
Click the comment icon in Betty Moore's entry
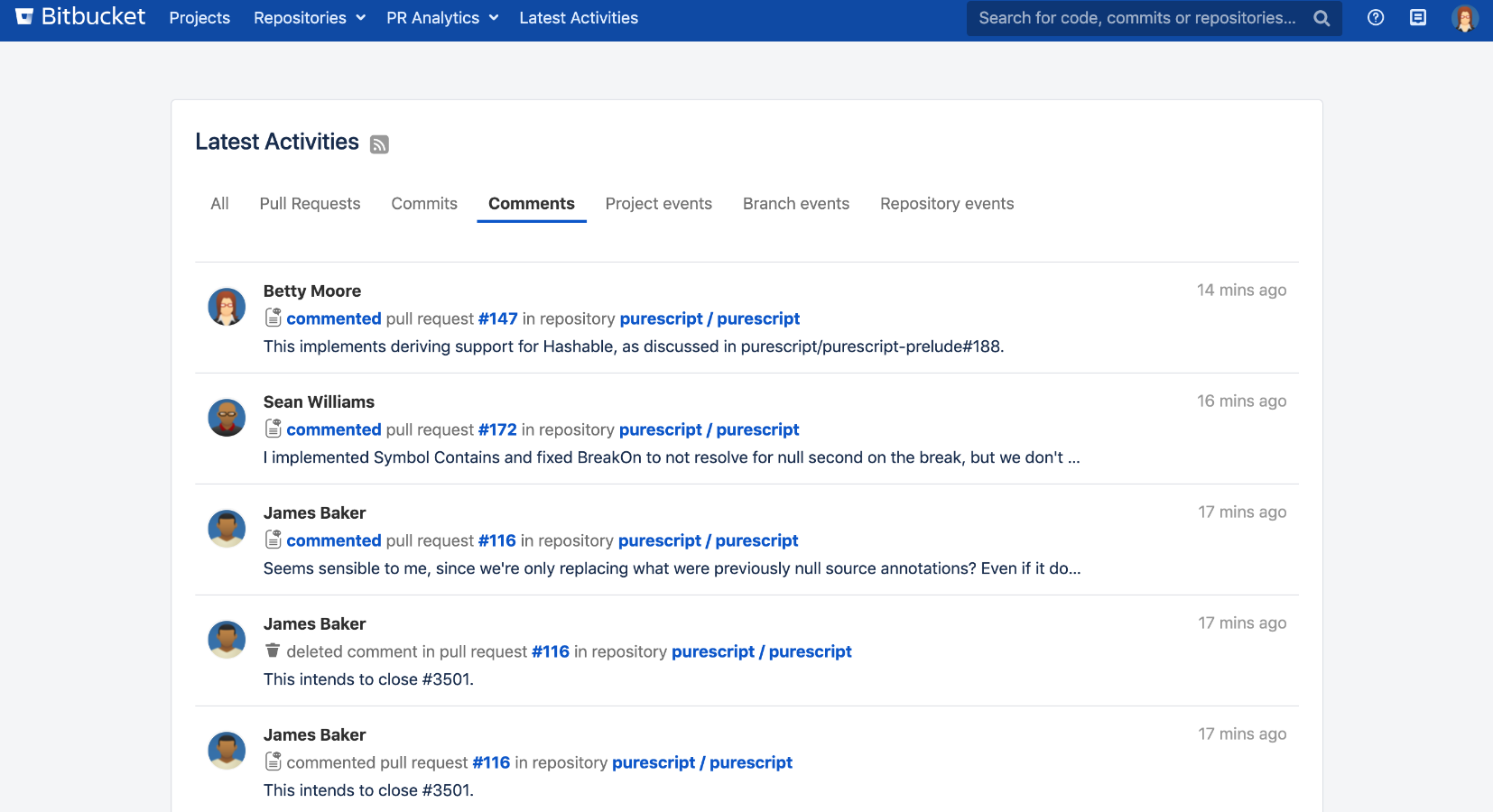pyautogui.click(x=273, y=318)
